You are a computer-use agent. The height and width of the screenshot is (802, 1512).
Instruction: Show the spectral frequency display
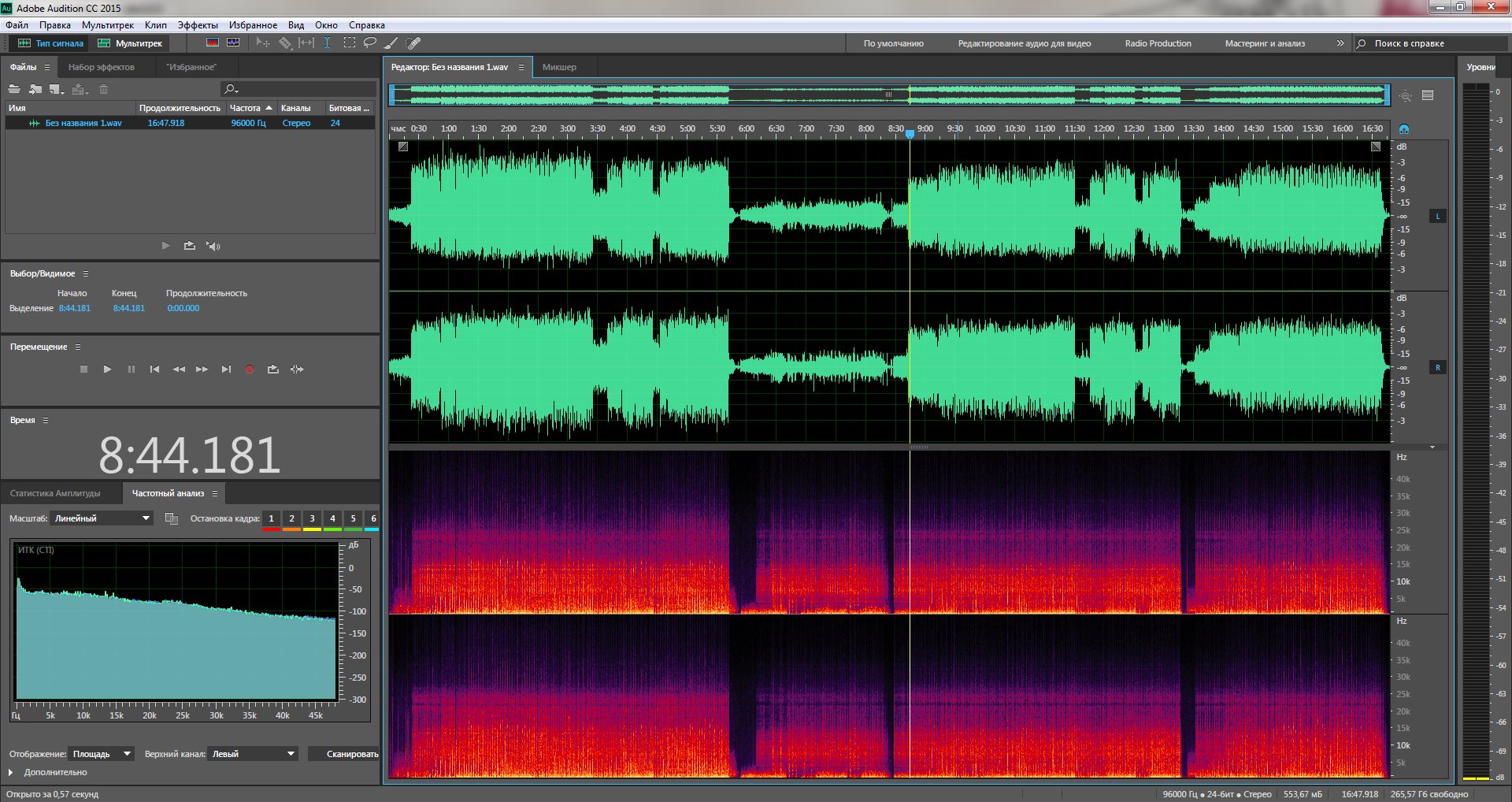[x=213, y=43]
